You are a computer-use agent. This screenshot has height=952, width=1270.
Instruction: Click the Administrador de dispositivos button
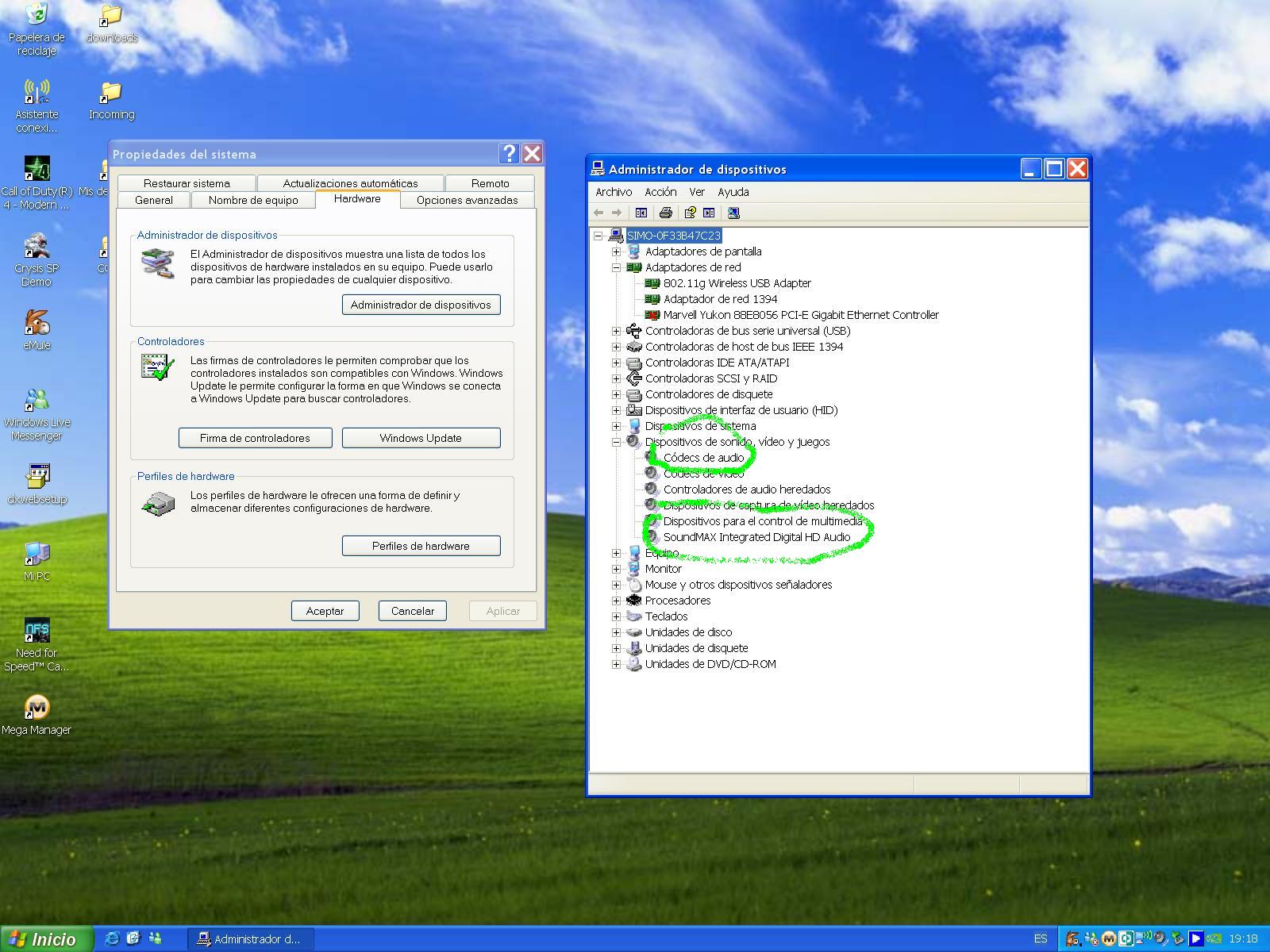click(421, 305)
